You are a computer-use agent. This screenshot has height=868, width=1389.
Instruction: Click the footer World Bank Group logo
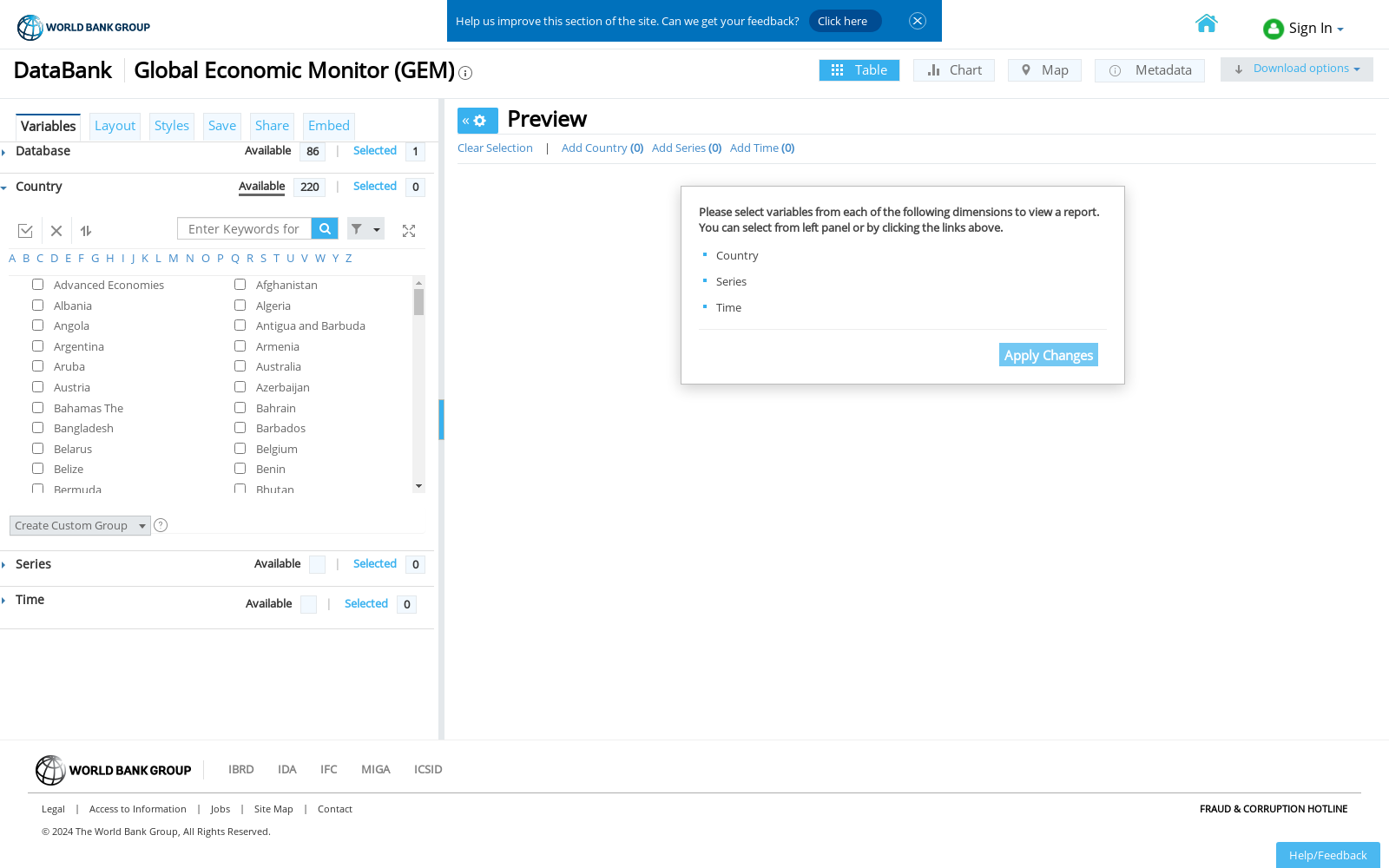(x=113, y=770)
